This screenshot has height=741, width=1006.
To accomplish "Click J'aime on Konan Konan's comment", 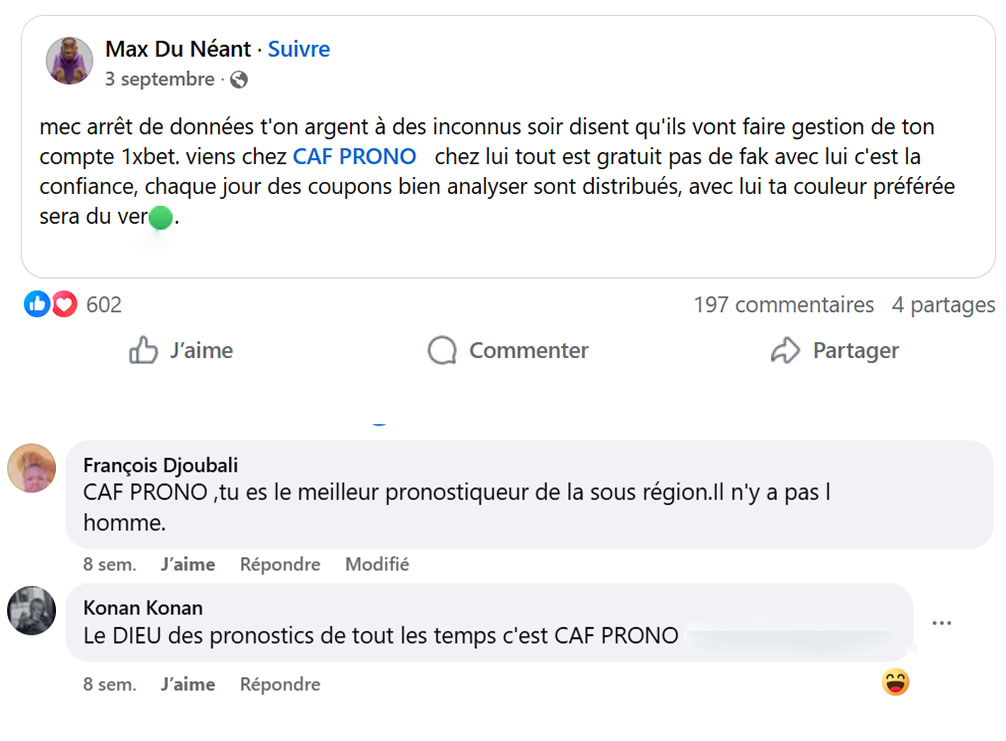I will click(x=188, y=684).
